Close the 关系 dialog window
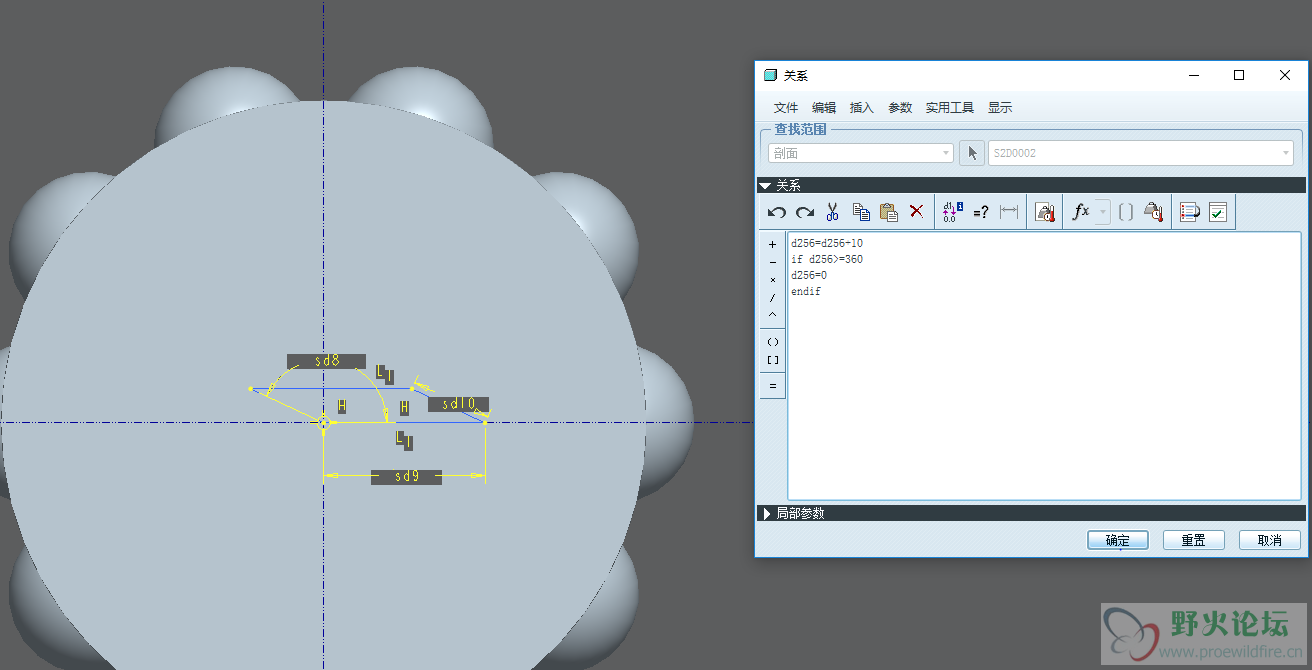Viewport: 1312px width, 670px height. 1285,75
